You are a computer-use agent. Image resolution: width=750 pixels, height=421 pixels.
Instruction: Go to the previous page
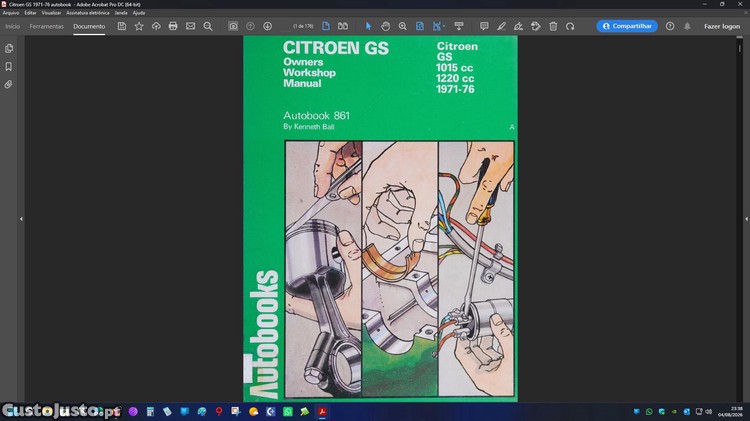pos(250,26)
